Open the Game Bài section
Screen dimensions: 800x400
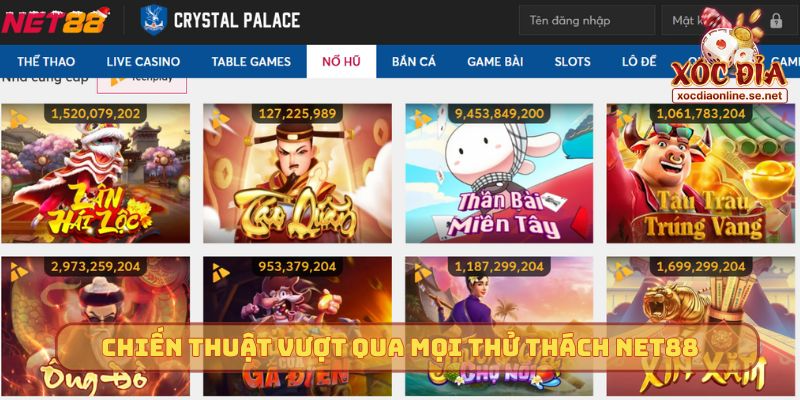[495, 62]
